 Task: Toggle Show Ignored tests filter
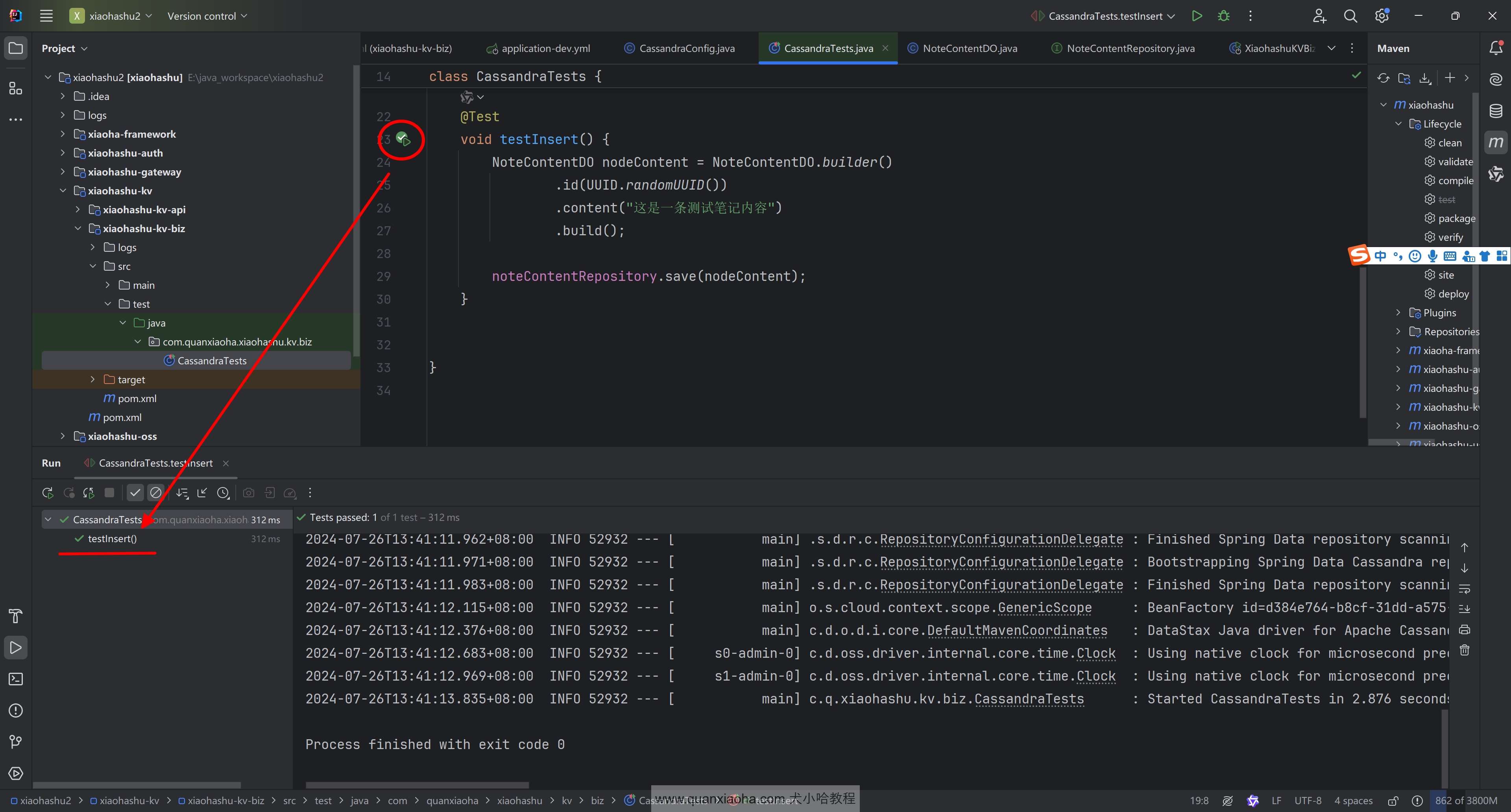(155, 493)
